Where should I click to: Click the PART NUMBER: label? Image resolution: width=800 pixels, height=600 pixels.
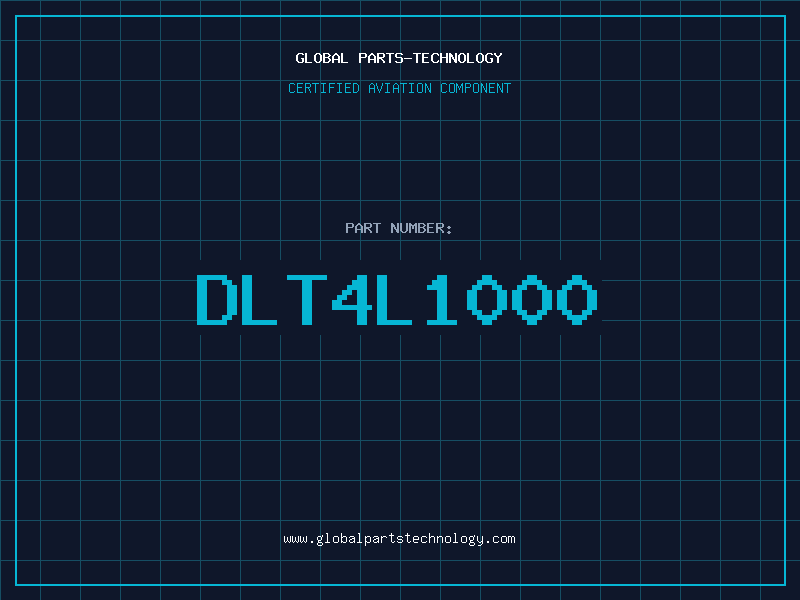(x=399, y=228)
